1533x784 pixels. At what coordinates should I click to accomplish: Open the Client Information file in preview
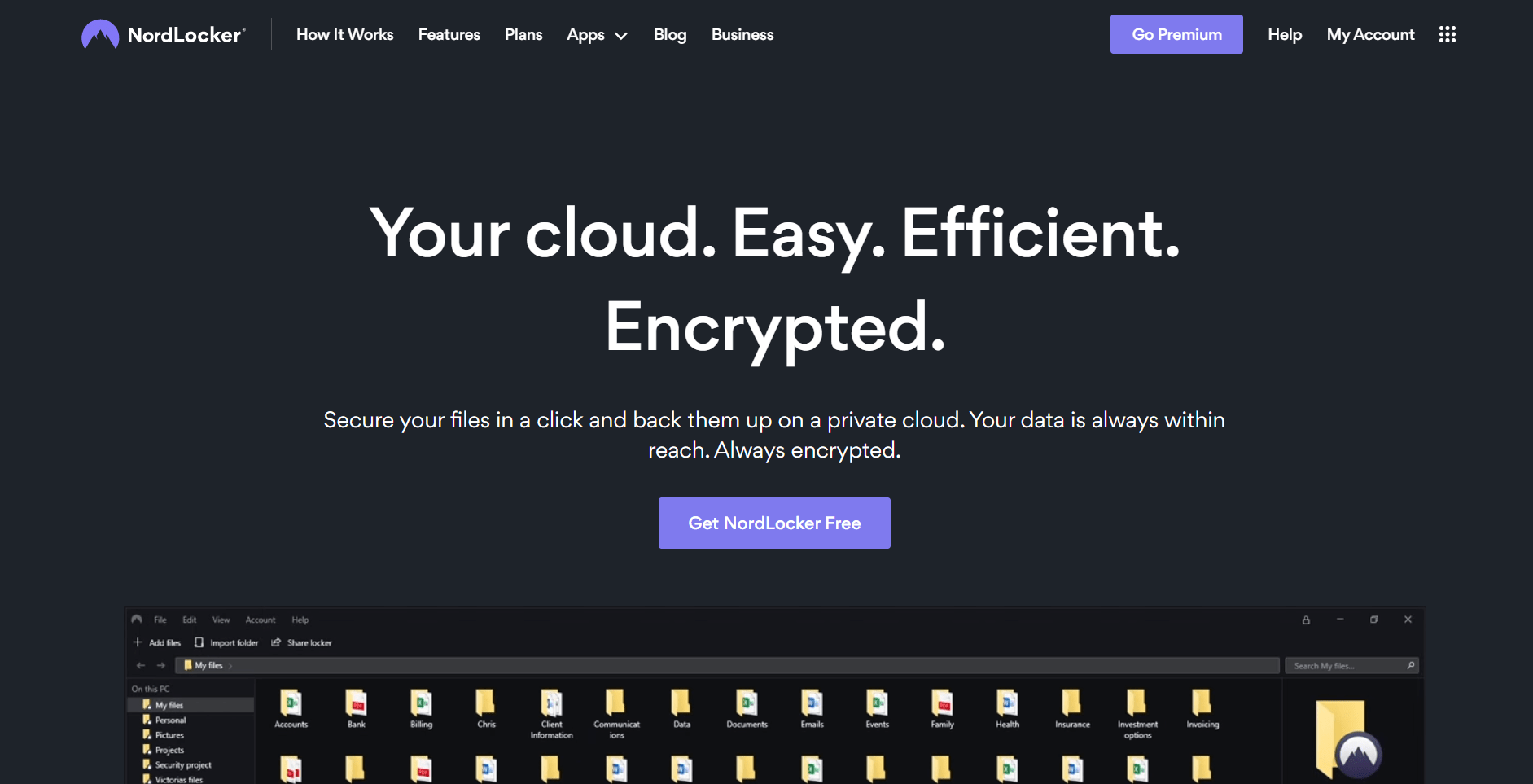click(551, 703)
